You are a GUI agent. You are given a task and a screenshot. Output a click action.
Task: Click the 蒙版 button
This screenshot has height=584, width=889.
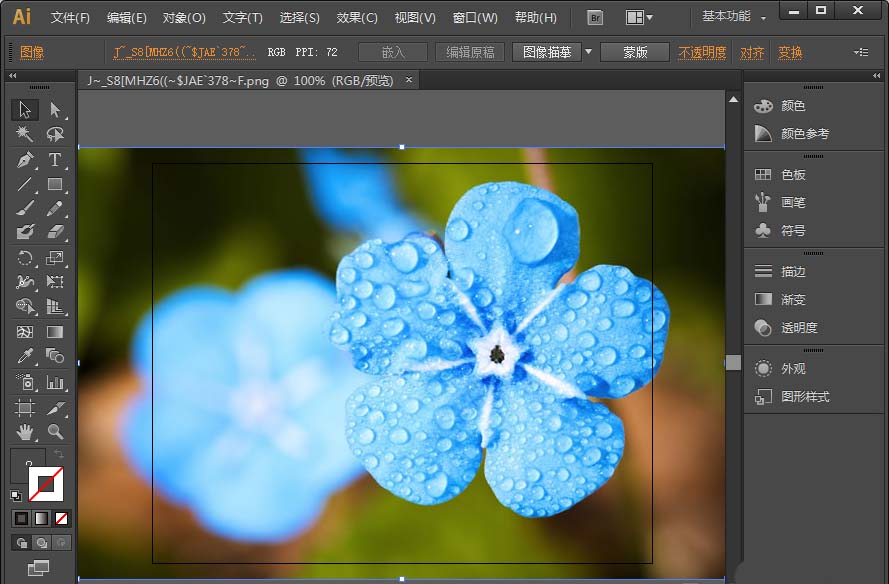[x=635, y=52]
